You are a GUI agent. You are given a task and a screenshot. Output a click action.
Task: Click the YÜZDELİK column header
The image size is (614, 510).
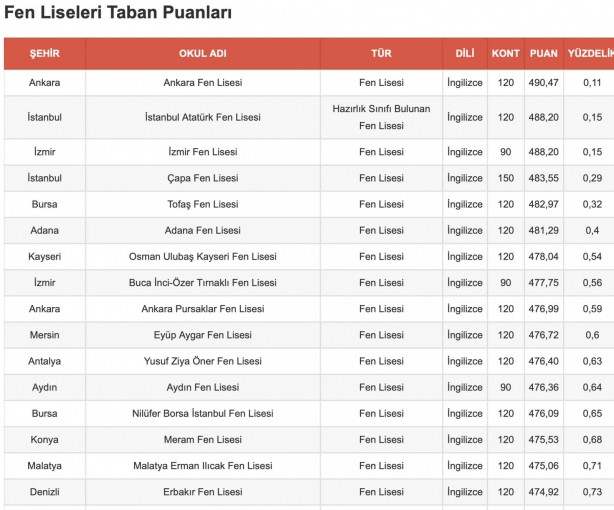click(x=590, y=53)
